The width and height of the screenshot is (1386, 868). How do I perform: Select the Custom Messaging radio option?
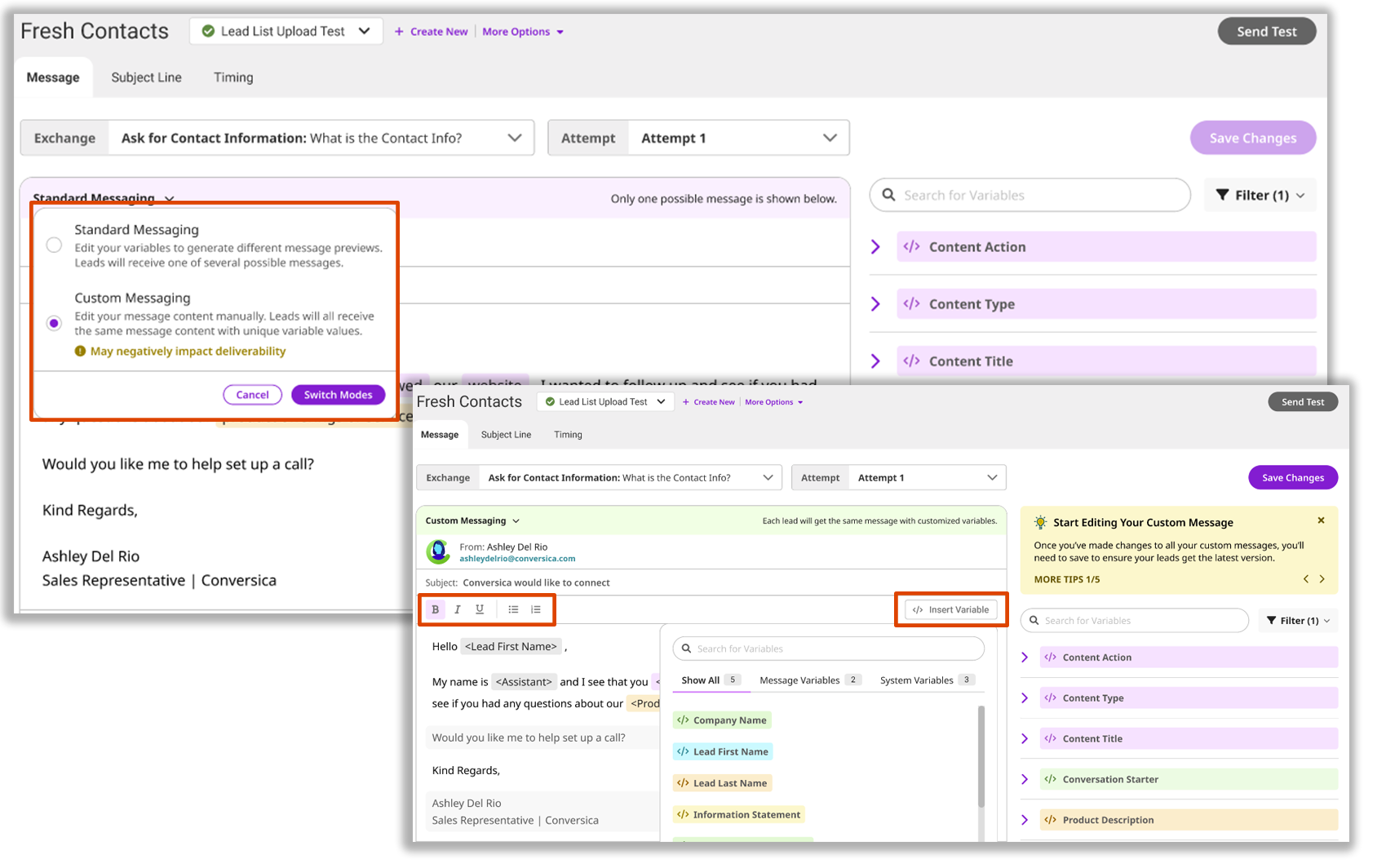(54, 323)
